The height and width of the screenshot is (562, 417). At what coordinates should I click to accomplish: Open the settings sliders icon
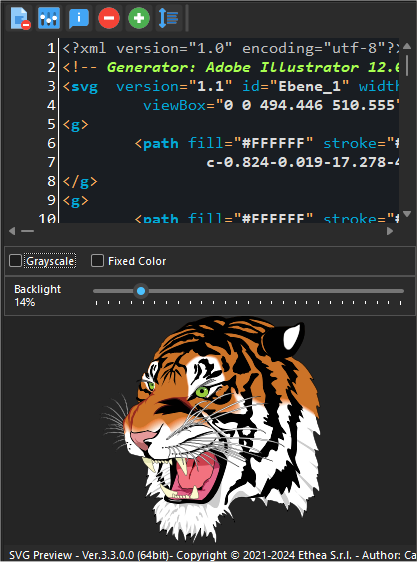[49, 18]
